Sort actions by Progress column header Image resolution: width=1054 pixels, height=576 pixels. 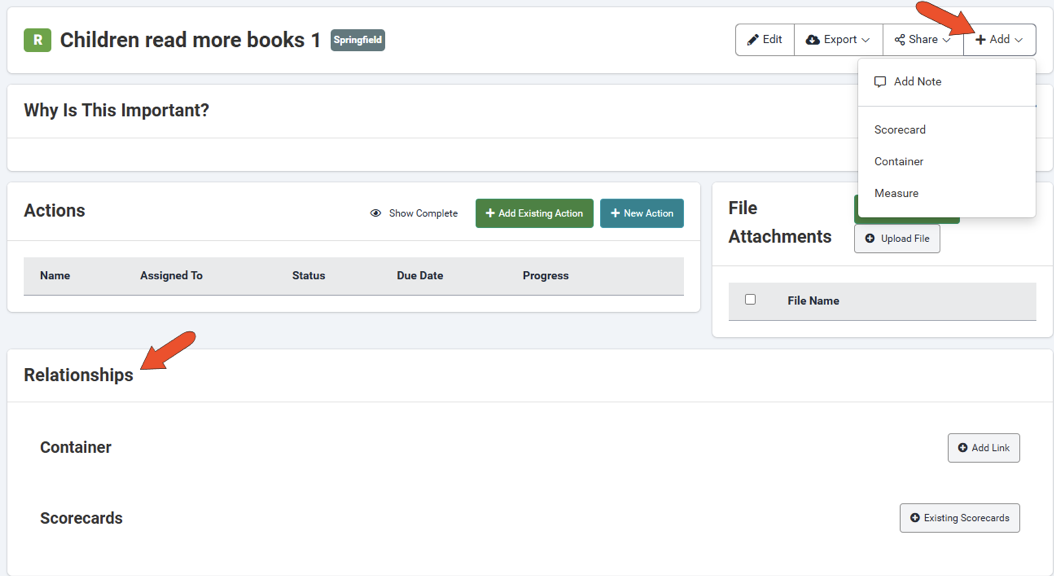[545, 276]
